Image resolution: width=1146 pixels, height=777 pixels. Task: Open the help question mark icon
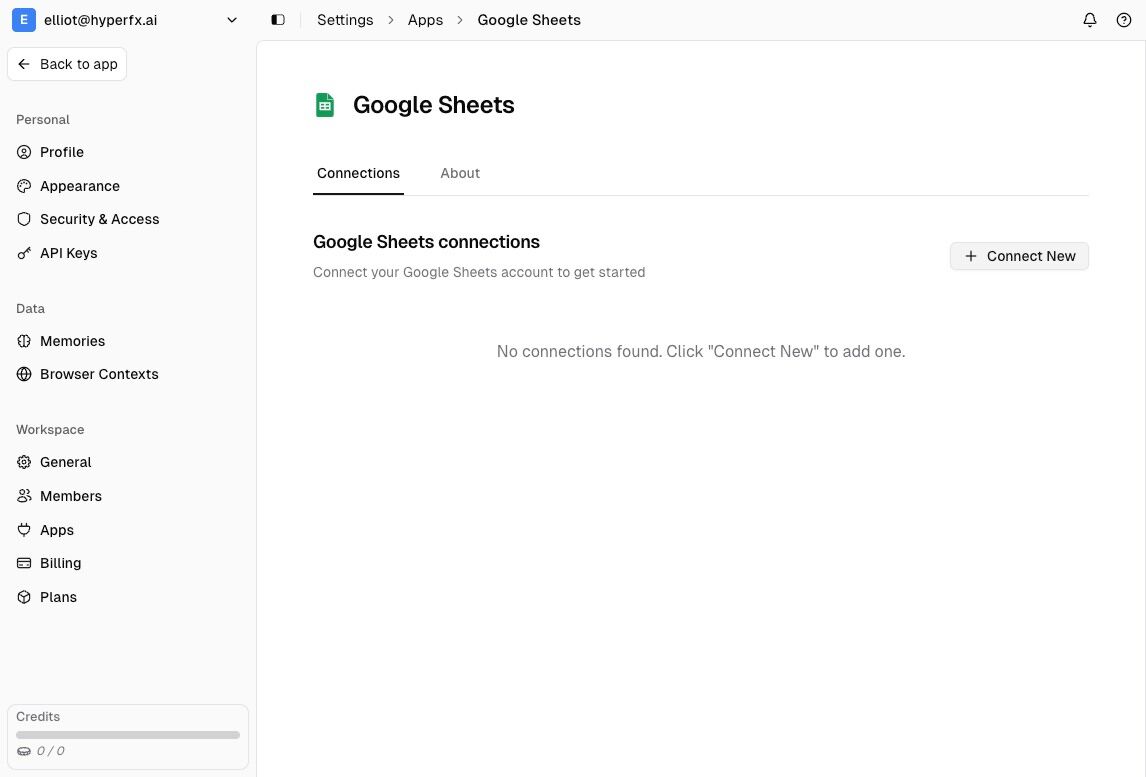pos(1124,20)
